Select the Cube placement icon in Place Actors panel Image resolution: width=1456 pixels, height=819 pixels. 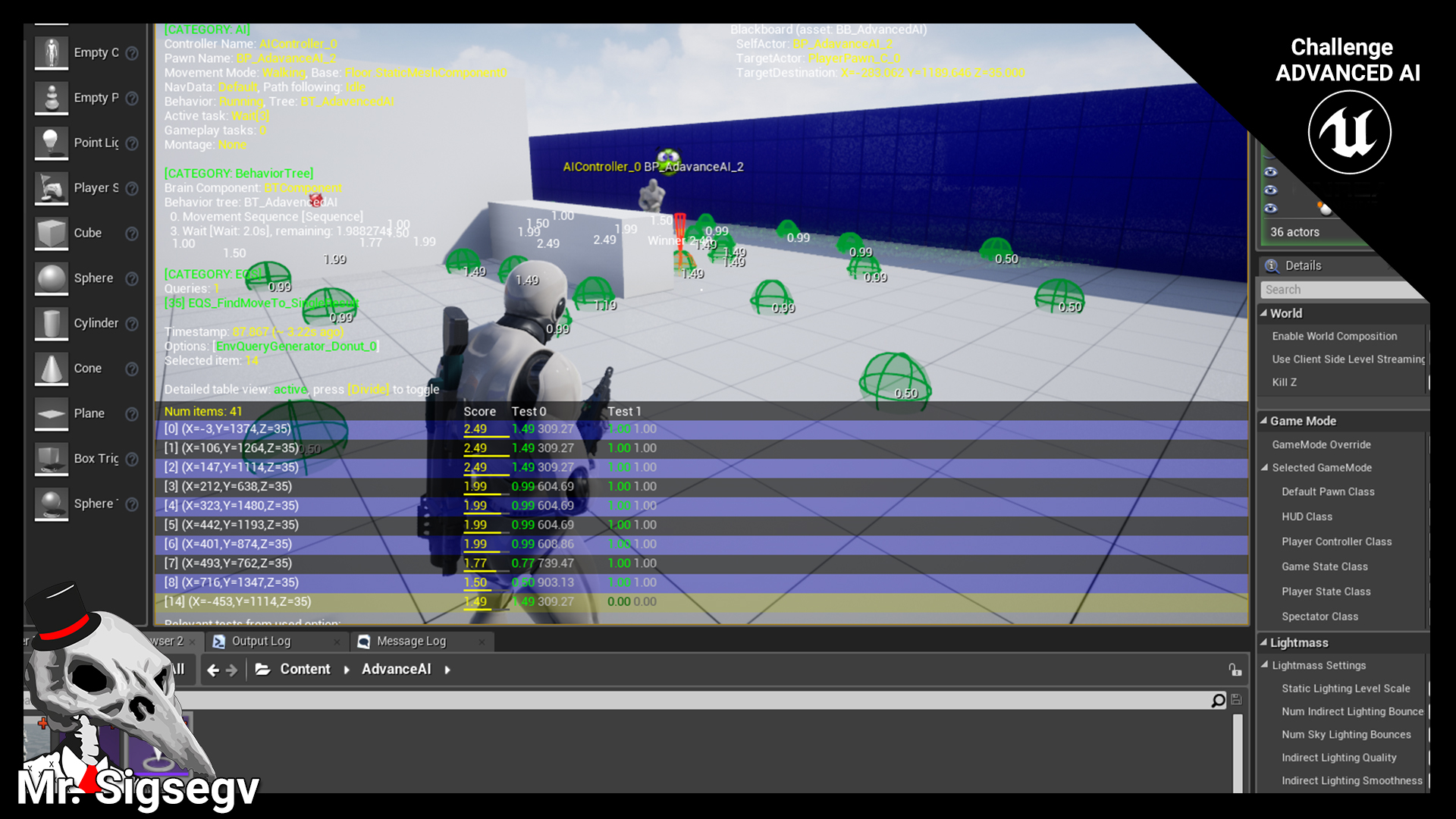pos(51,233)
